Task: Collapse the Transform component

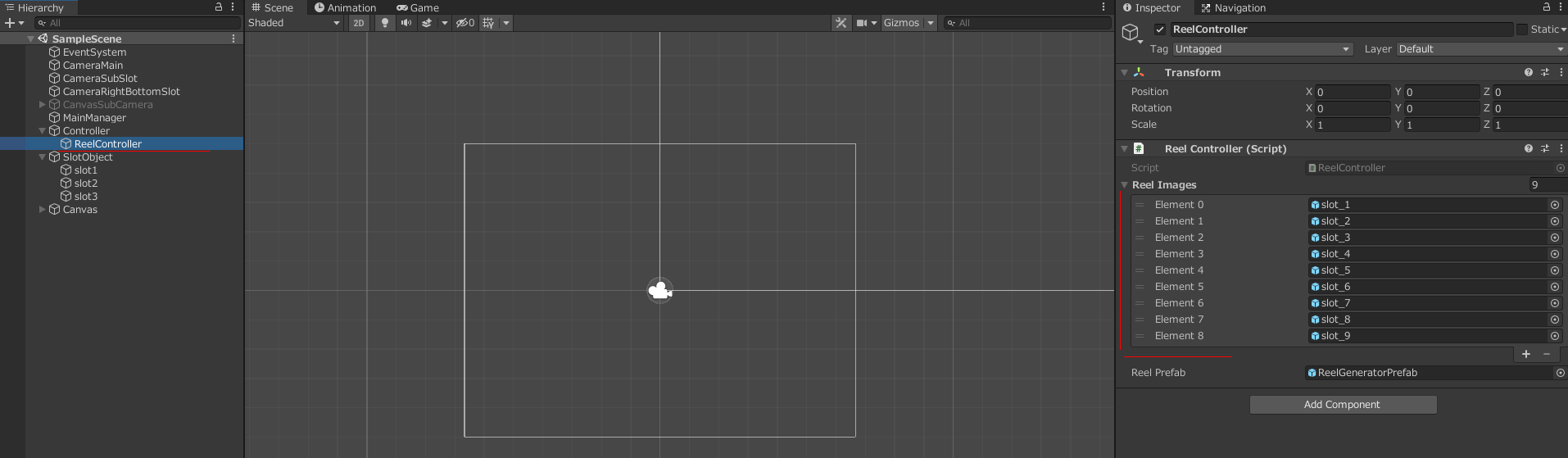Action: [x=1125, y=73]
